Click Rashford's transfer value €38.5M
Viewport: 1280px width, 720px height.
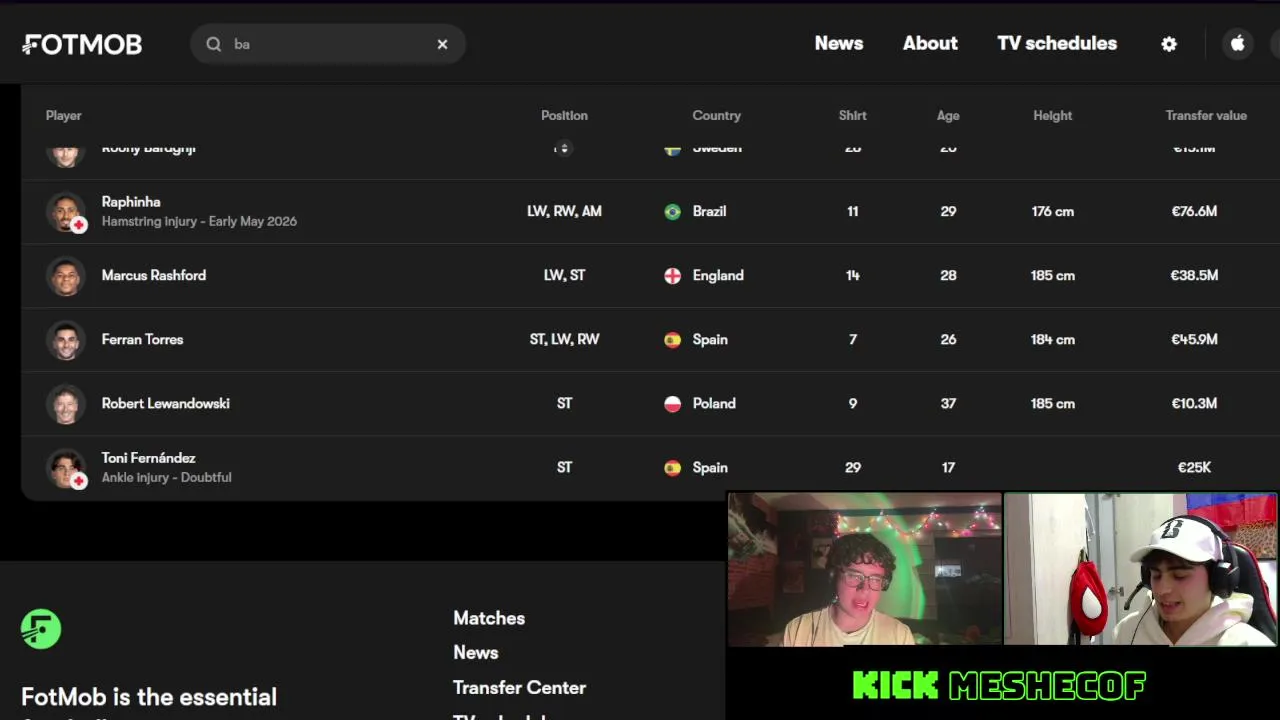(x=1194, y=275)
